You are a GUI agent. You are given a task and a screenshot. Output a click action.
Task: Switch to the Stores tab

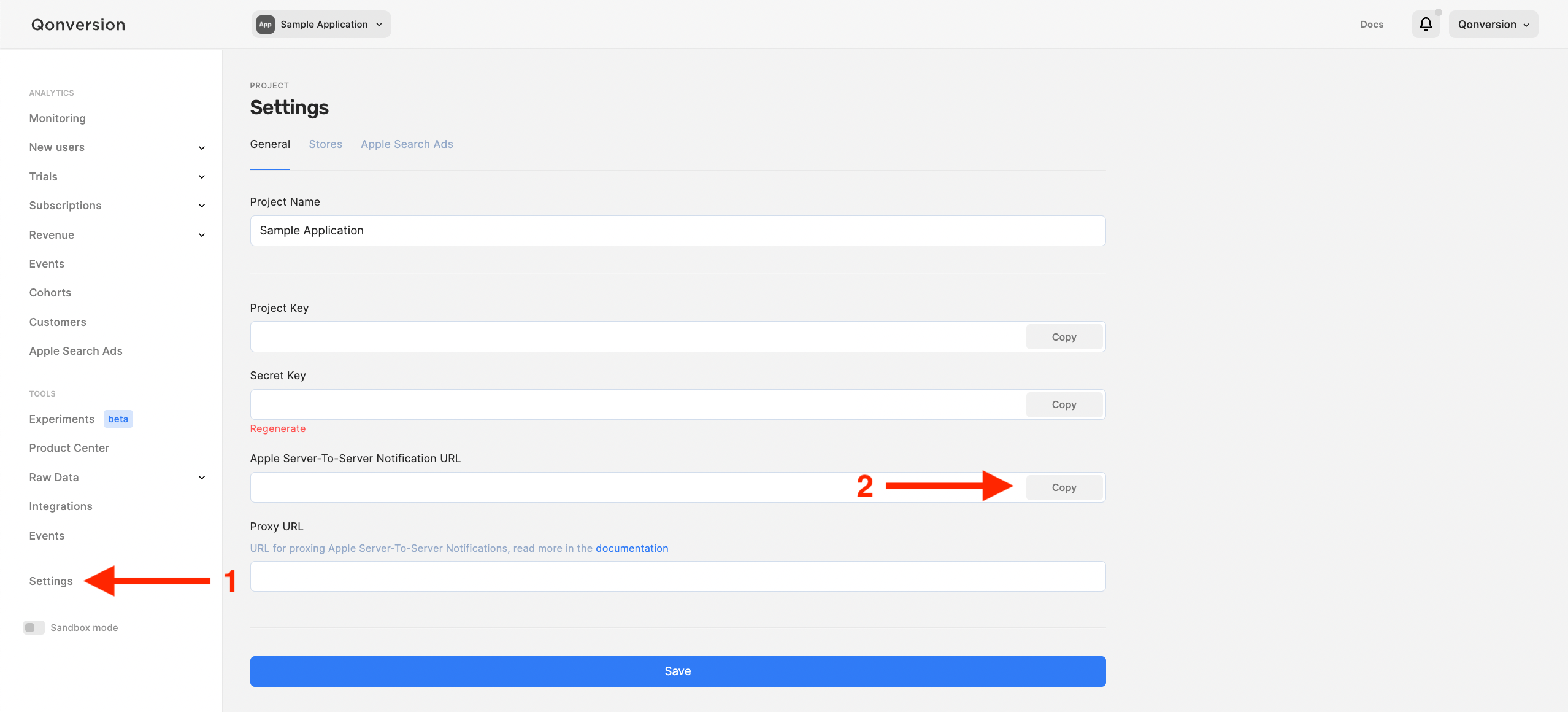pyautogui.click(x=325, y=144)
